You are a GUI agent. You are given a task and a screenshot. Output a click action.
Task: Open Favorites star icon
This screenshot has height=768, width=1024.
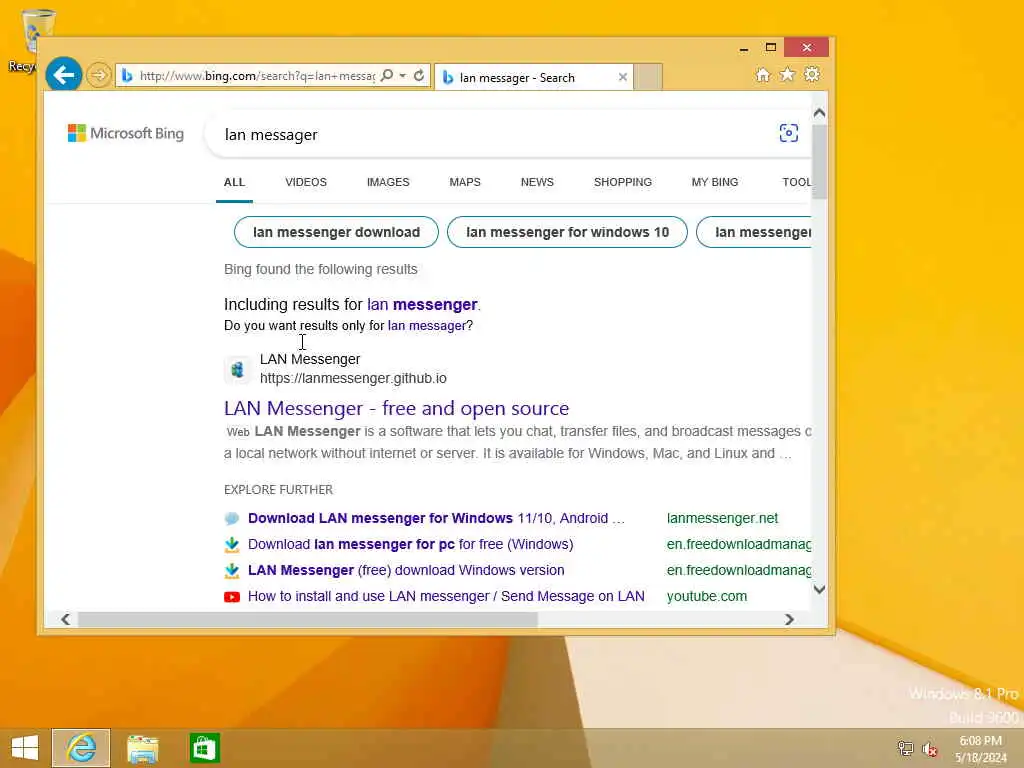(x=787, y=75)
